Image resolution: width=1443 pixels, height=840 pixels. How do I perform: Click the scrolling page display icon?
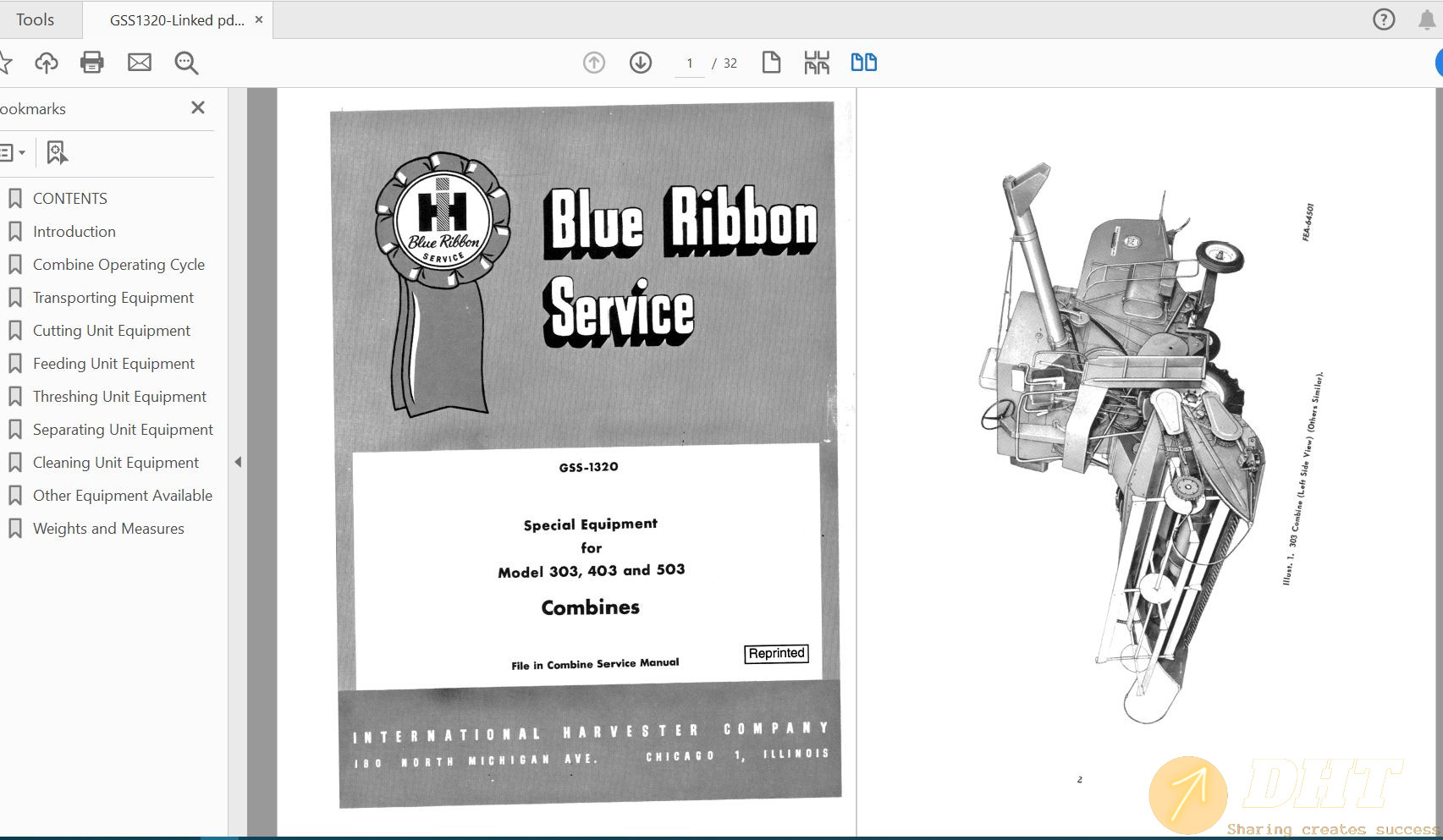[817, 63]
